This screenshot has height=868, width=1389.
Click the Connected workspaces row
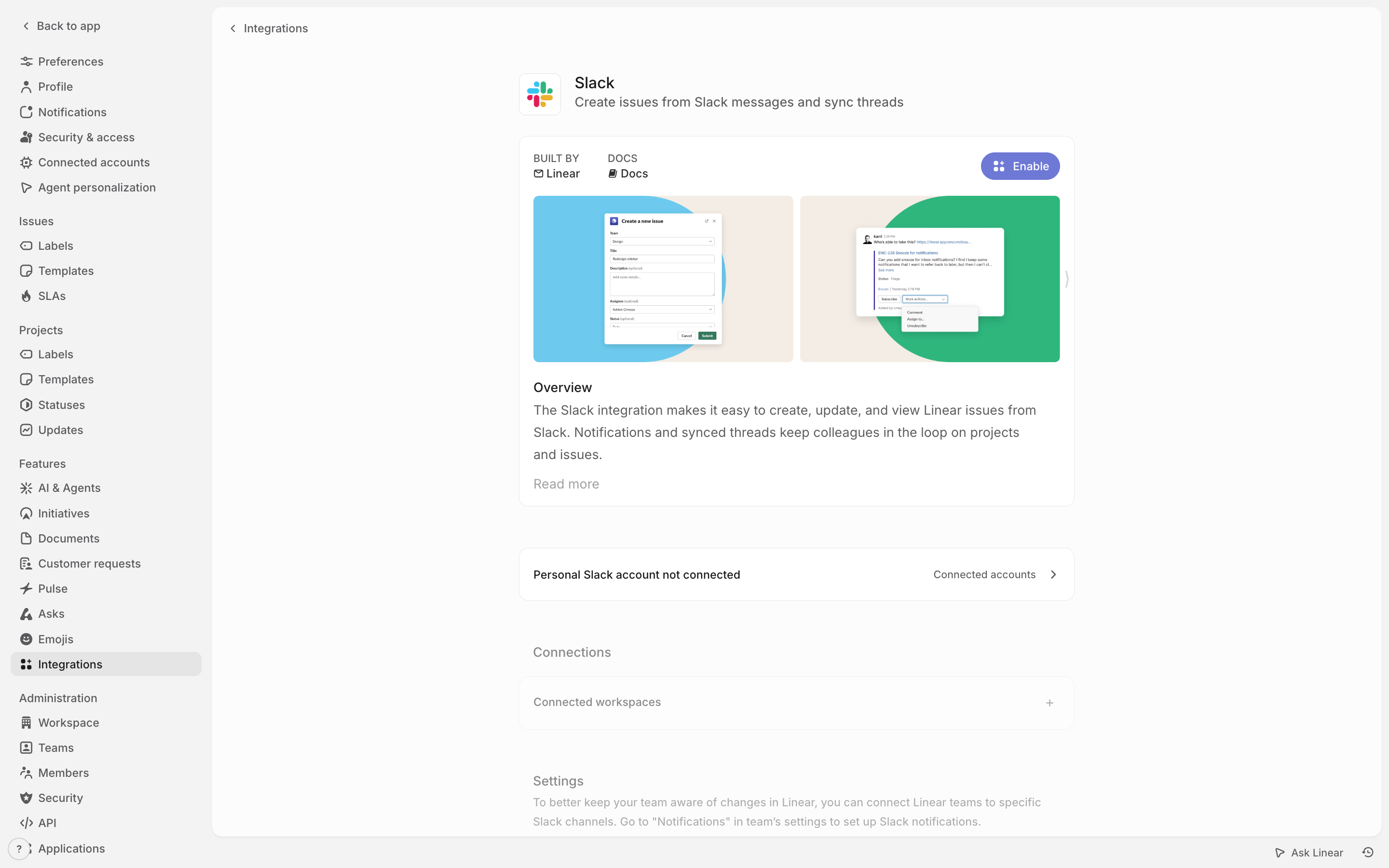click(x=796, y=703)
